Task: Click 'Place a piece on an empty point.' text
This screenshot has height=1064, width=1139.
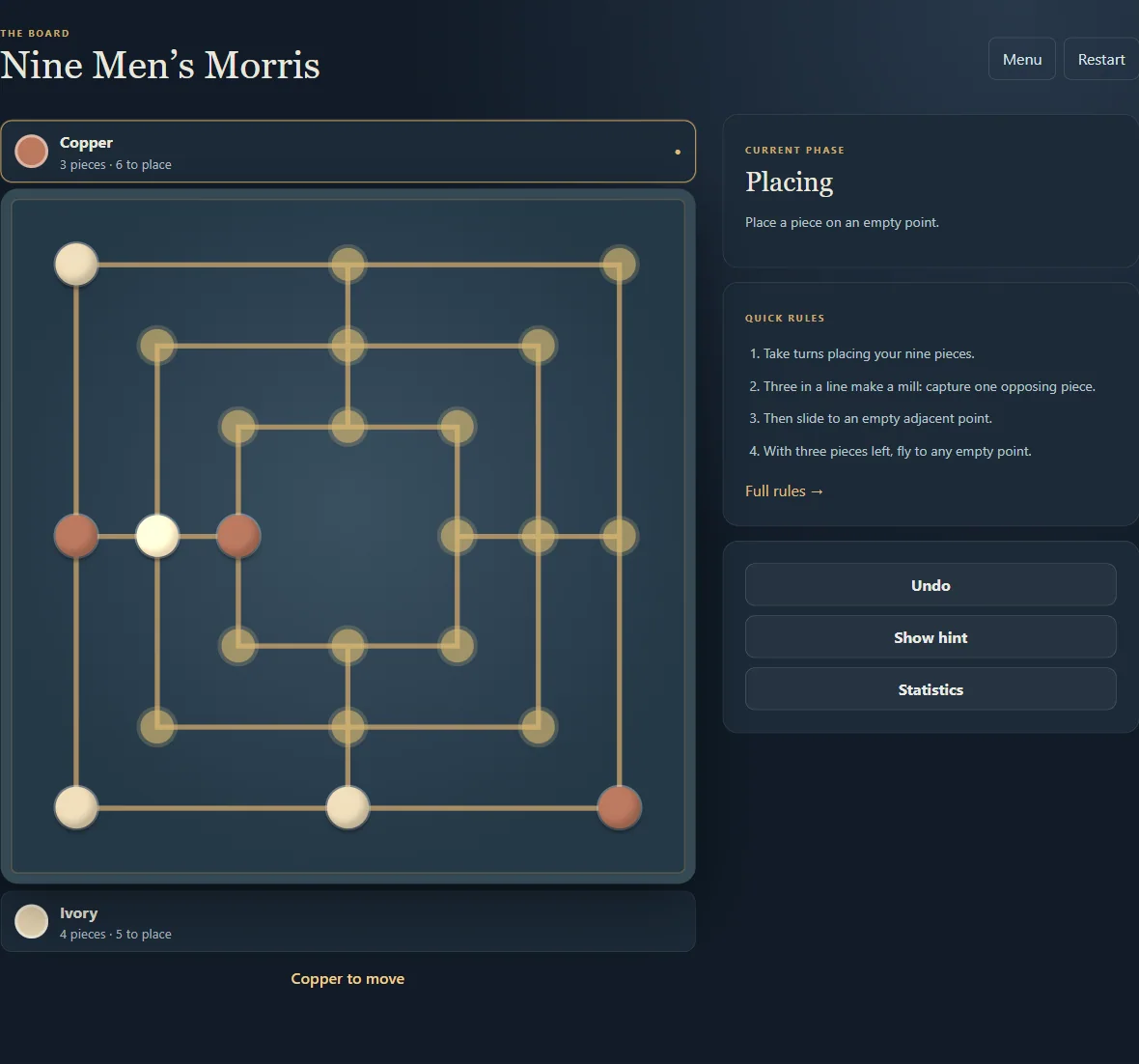Action: (x=842, y=222)
